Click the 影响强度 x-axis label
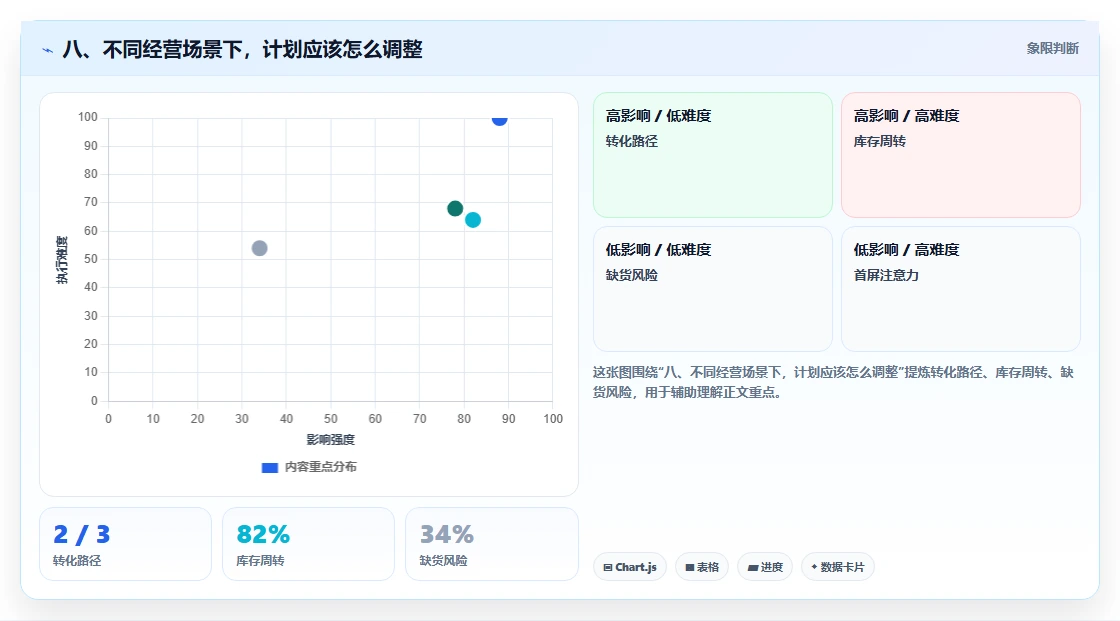The height and width of the screenshot is (621, 1120). [330, 439]
